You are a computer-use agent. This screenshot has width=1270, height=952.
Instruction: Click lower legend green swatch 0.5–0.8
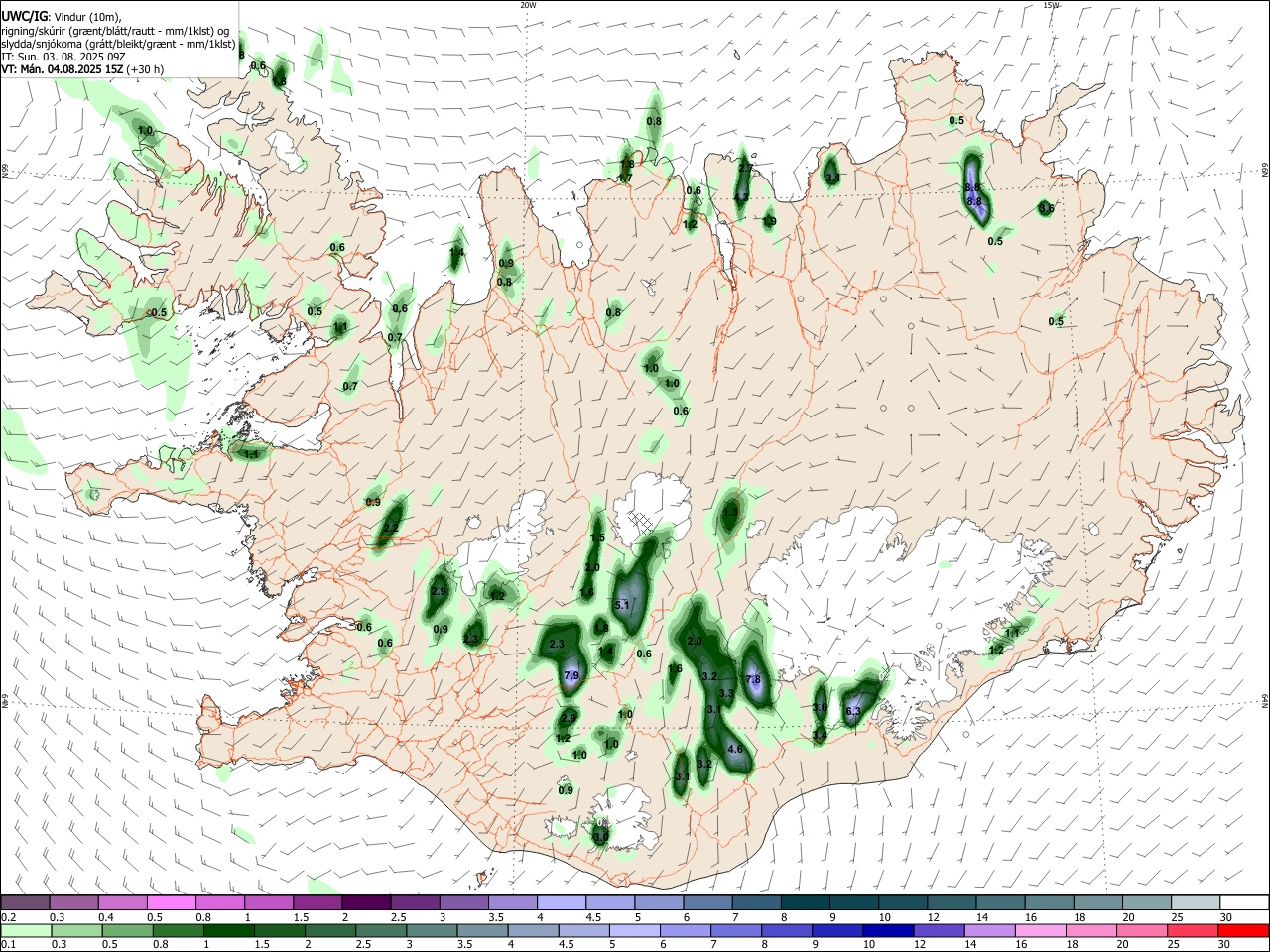coord(127,930)
